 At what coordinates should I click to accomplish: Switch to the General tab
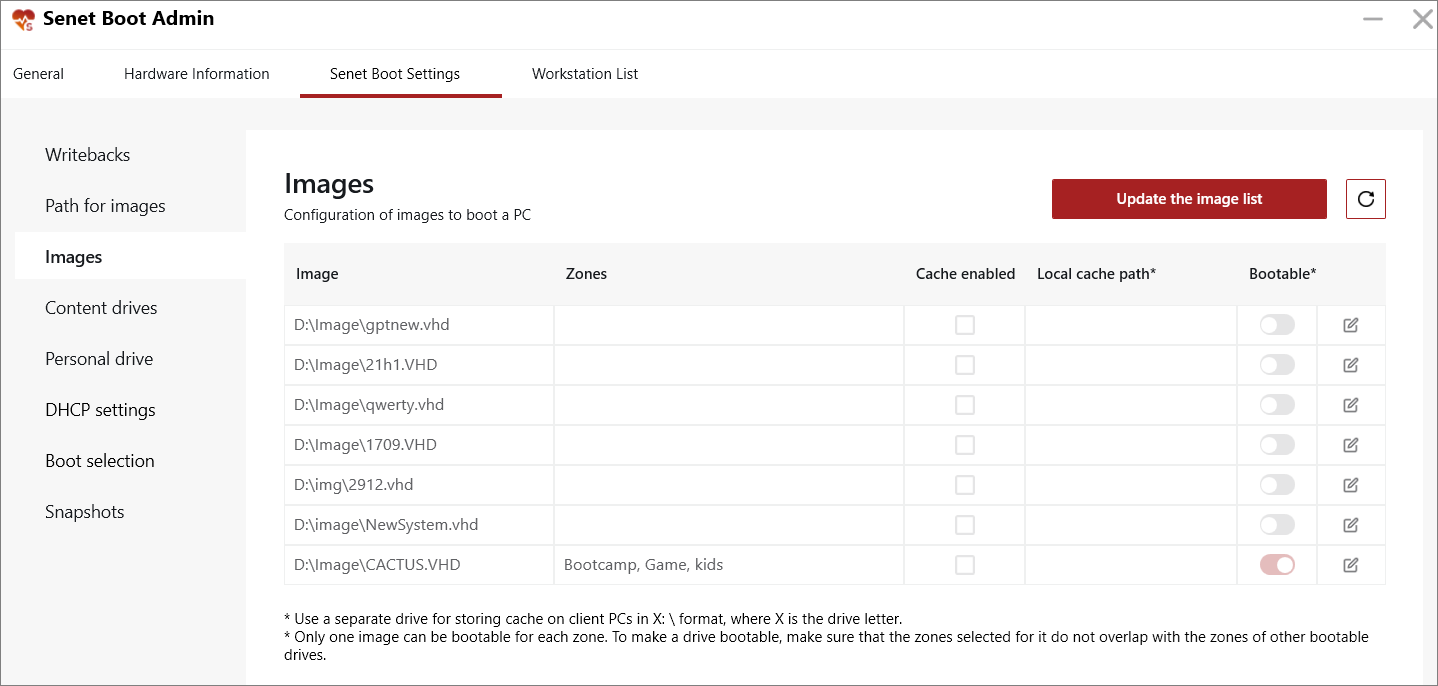click(x=39, y=74)
